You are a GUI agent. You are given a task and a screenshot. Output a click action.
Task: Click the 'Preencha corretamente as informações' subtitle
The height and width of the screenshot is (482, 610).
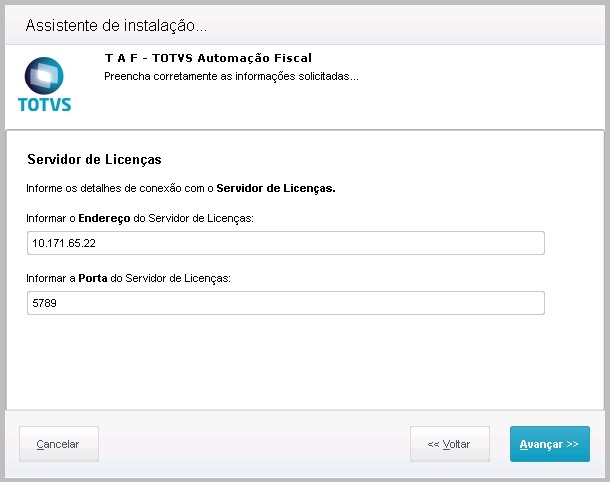(231, 76)
